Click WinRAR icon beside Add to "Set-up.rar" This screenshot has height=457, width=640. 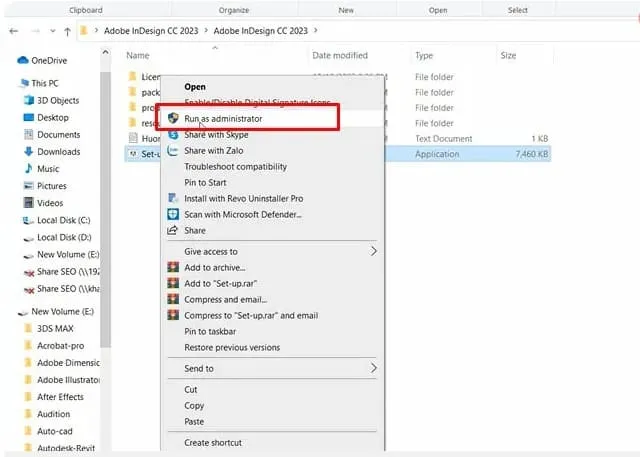tap(173, 283)
